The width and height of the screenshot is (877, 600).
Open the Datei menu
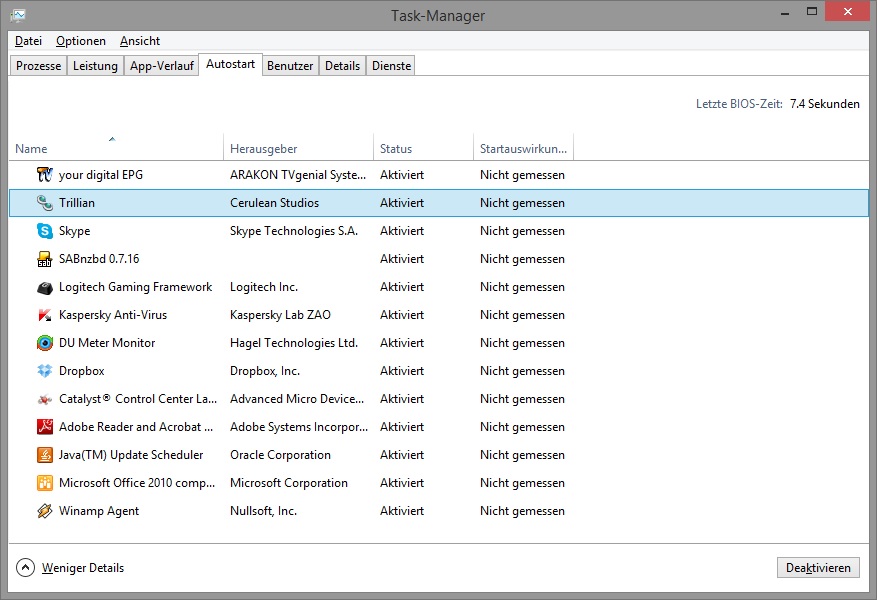[x=29, y=41]
